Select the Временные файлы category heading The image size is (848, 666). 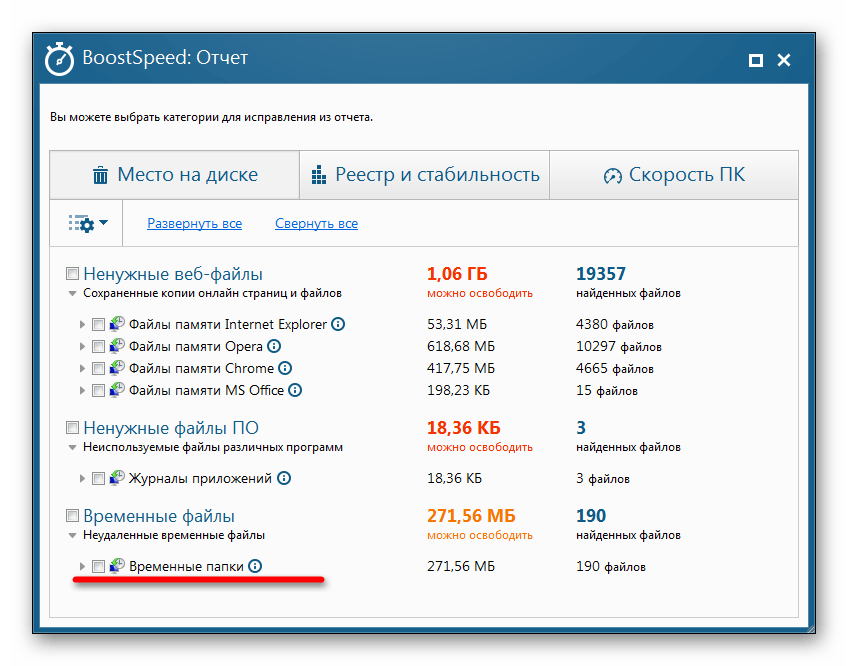pyautogui.click(x=159, y=516)
